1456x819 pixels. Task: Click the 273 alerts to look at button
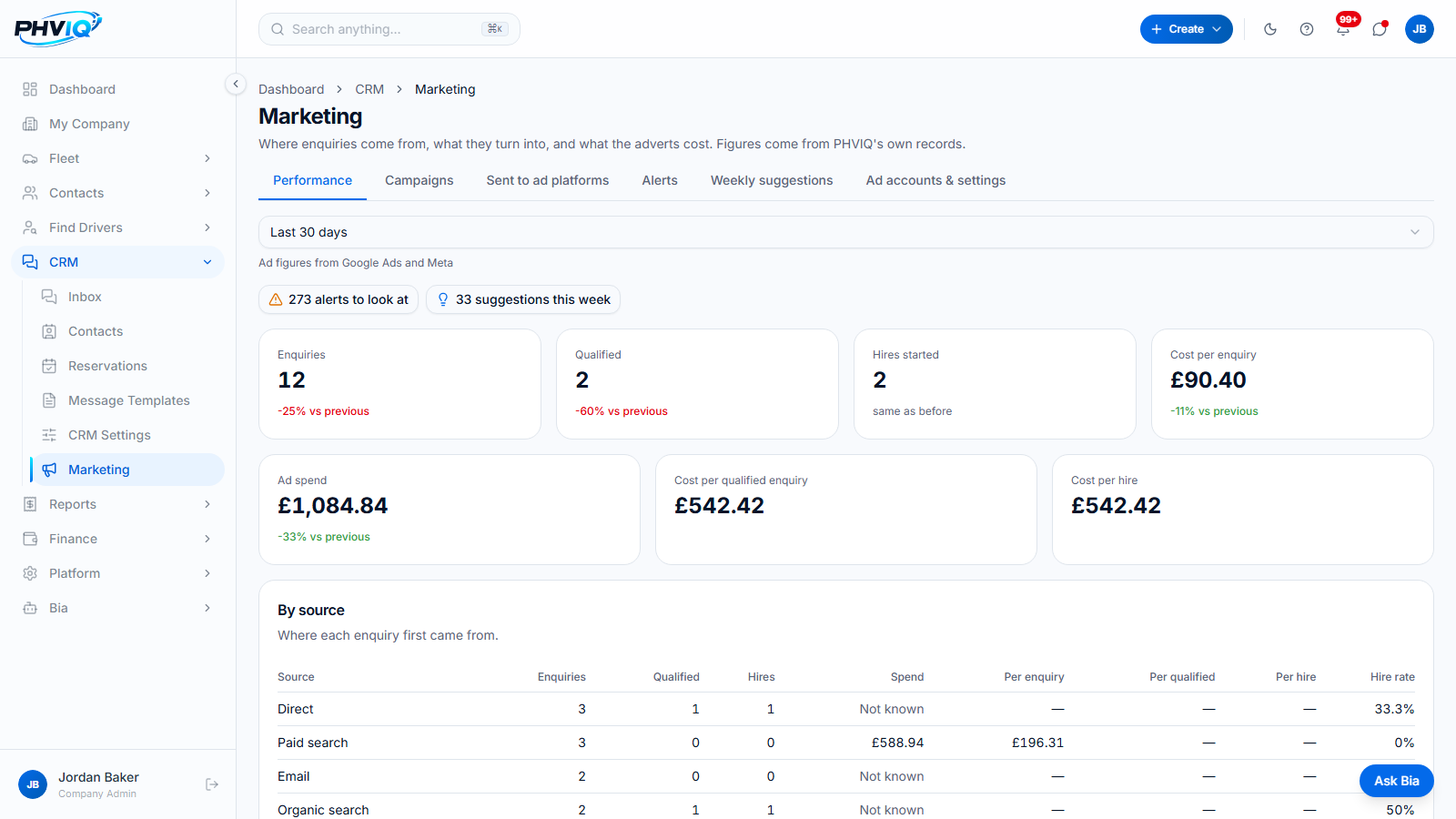pos(339,299)
